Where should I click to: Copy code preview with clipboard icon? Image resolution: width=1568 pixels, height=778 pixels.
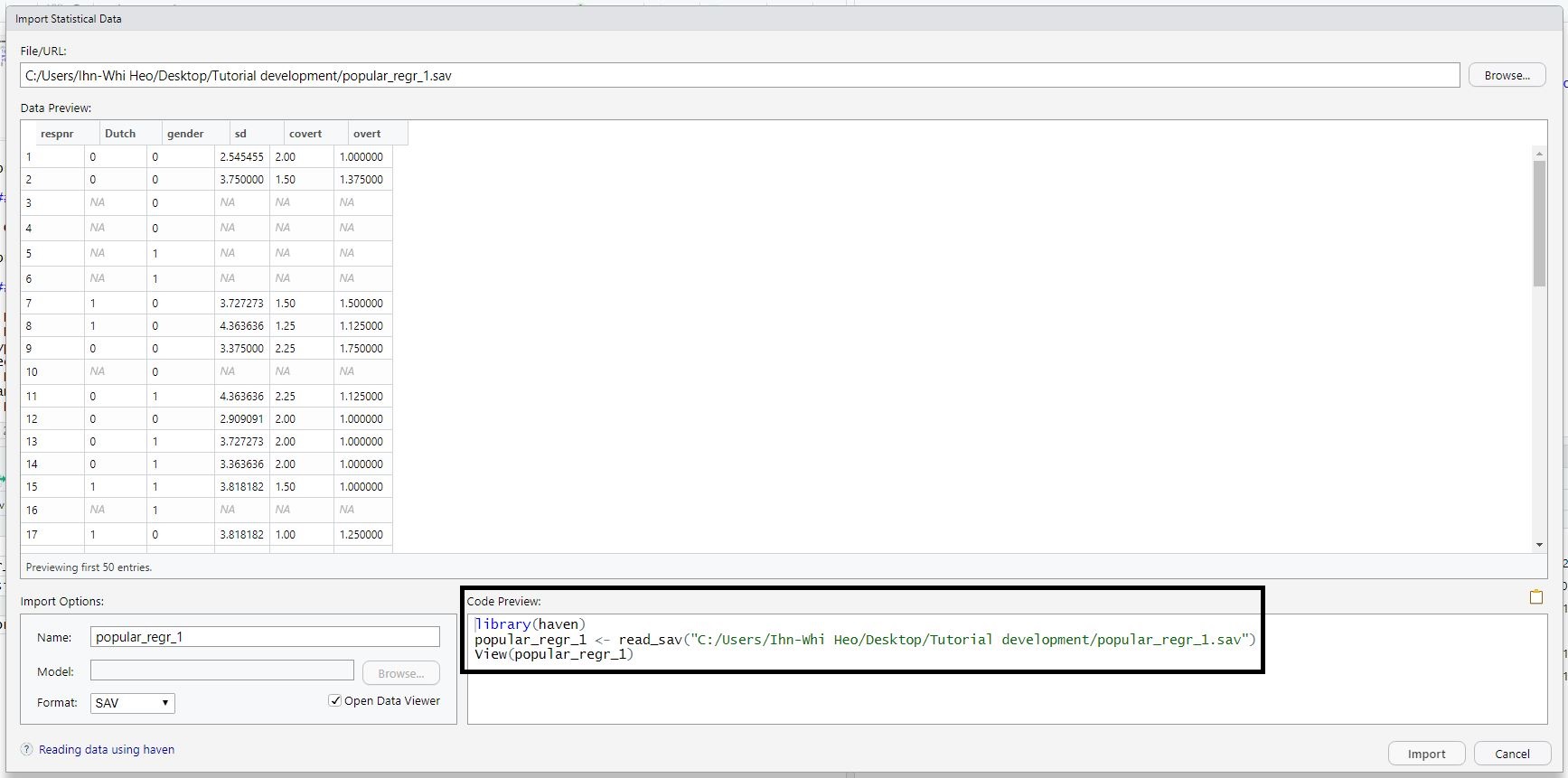[x=1535, y=597]
